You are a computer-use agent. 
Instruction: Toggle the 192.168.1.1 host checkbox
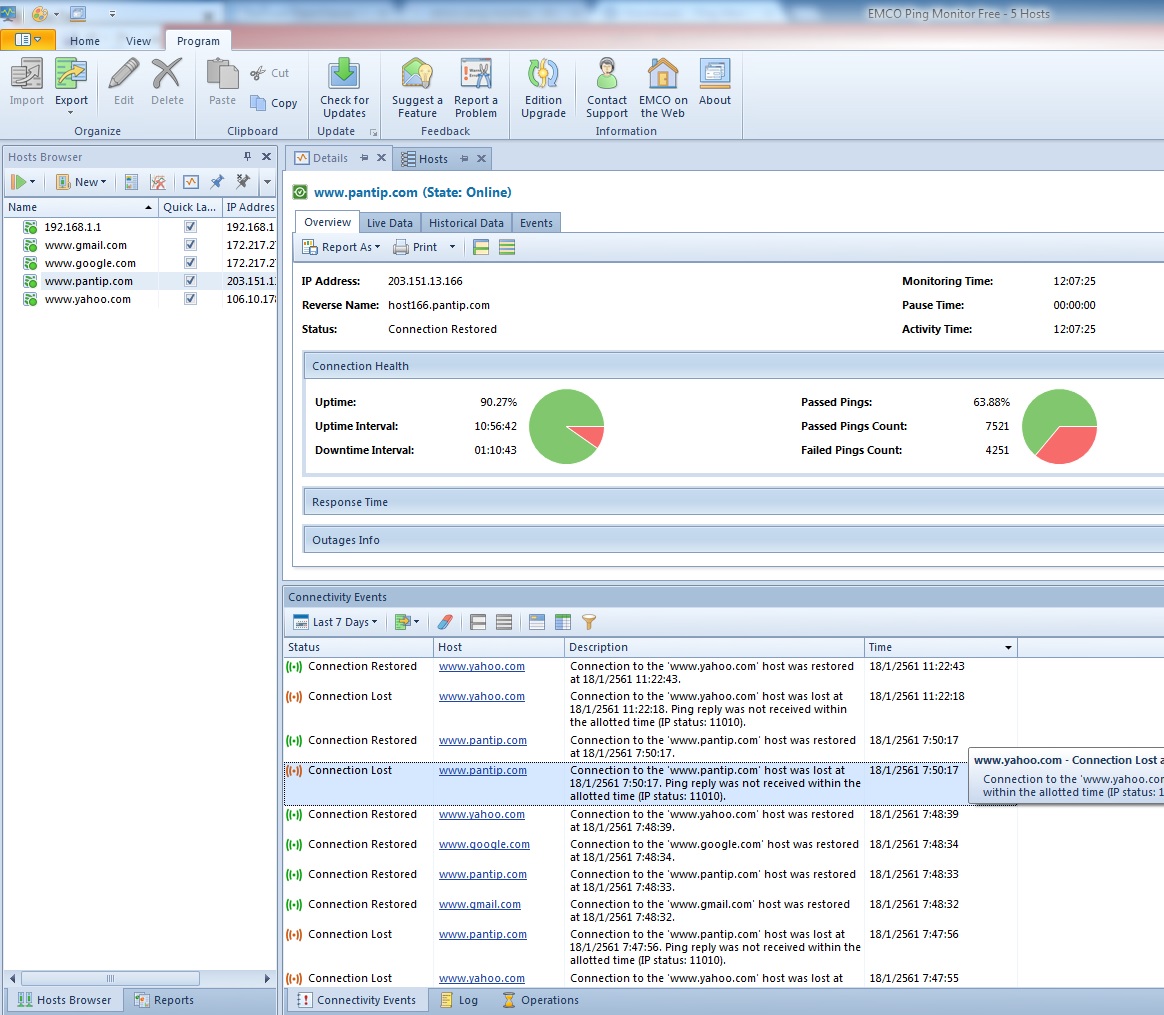(190, 227)
